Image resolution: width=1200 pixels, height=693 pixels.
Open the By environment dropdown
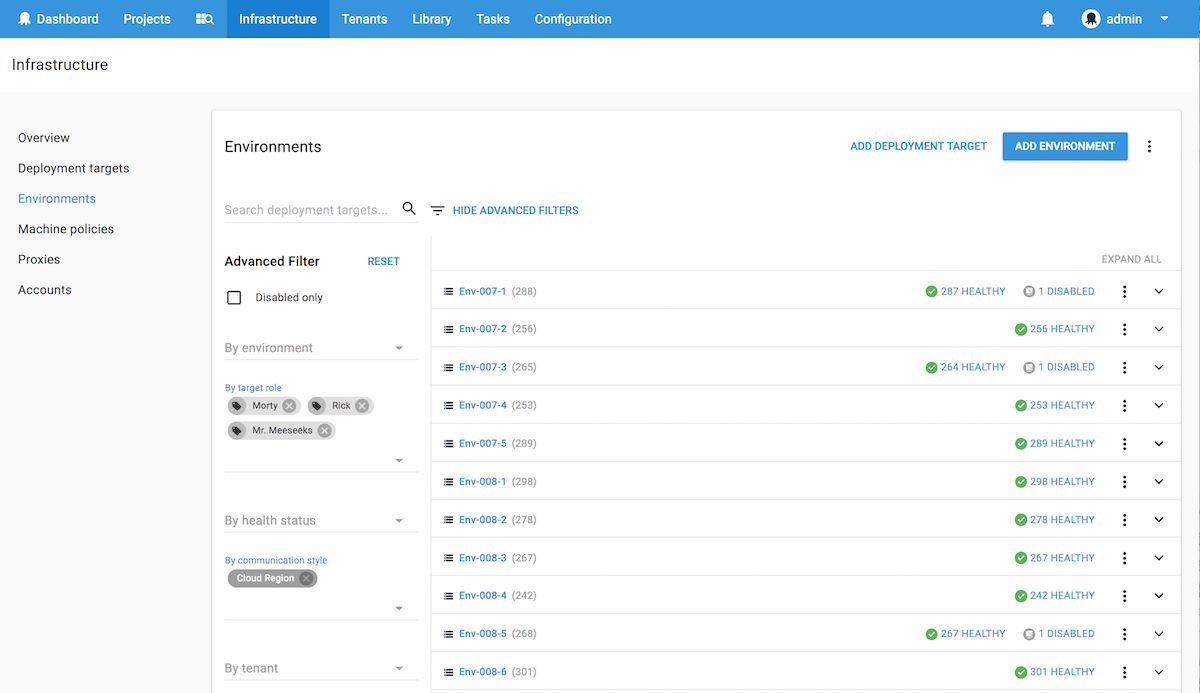pos(314,348)
